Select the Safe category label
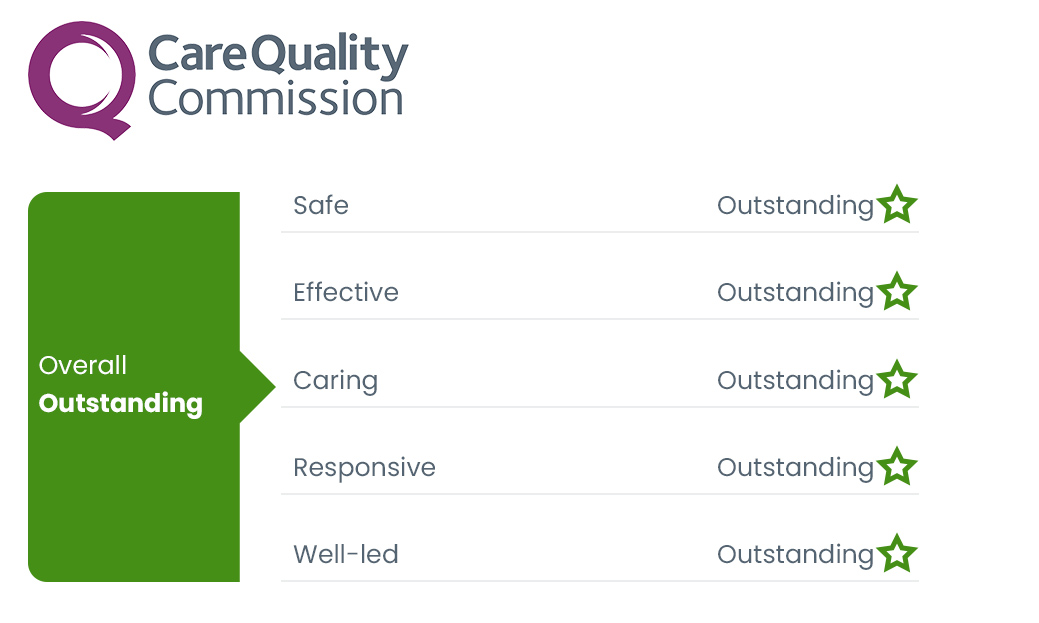 point(321,206)
